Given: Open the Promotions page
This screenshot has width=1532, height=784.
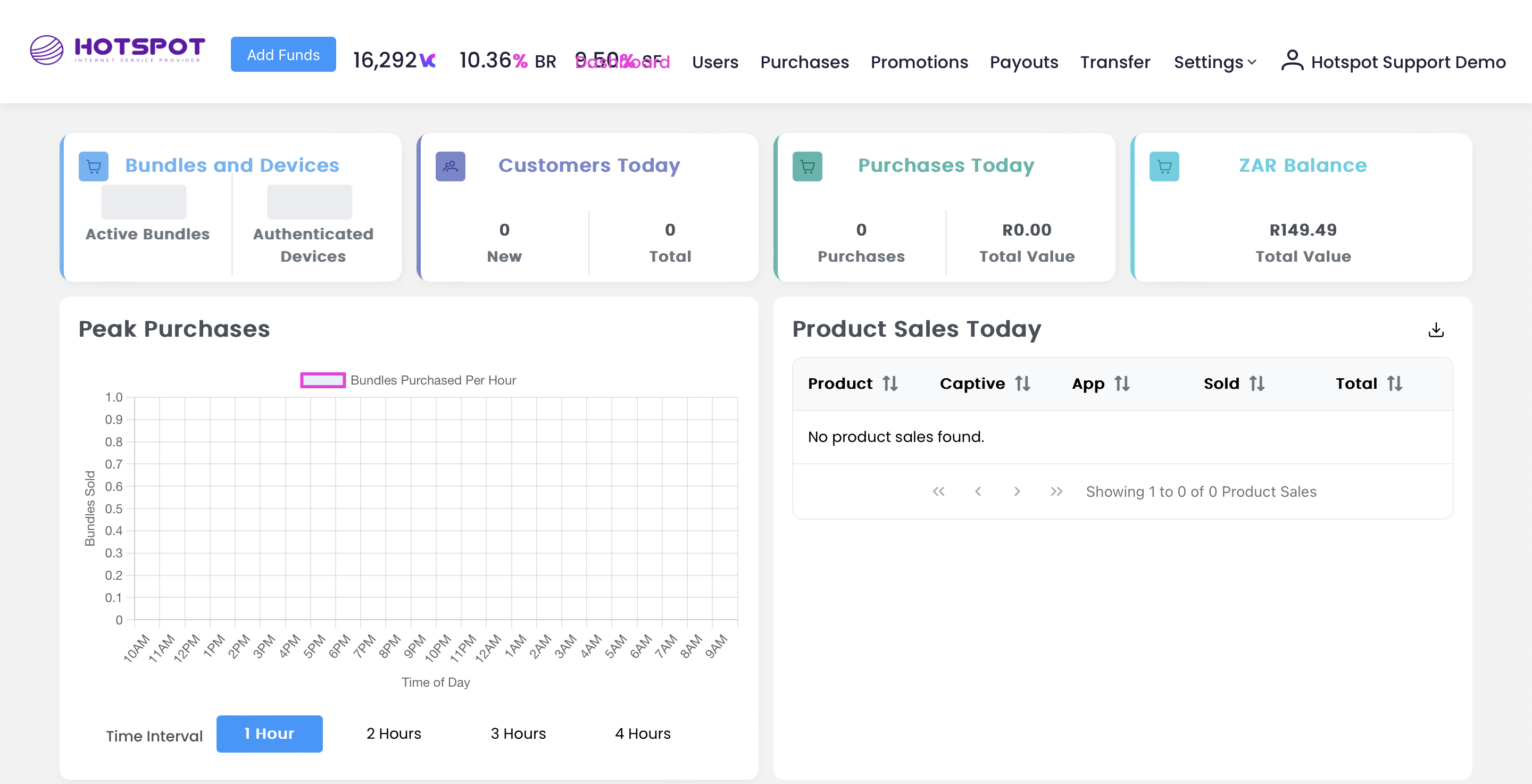Looking at the screenshot, I should (x=919, y=62).
